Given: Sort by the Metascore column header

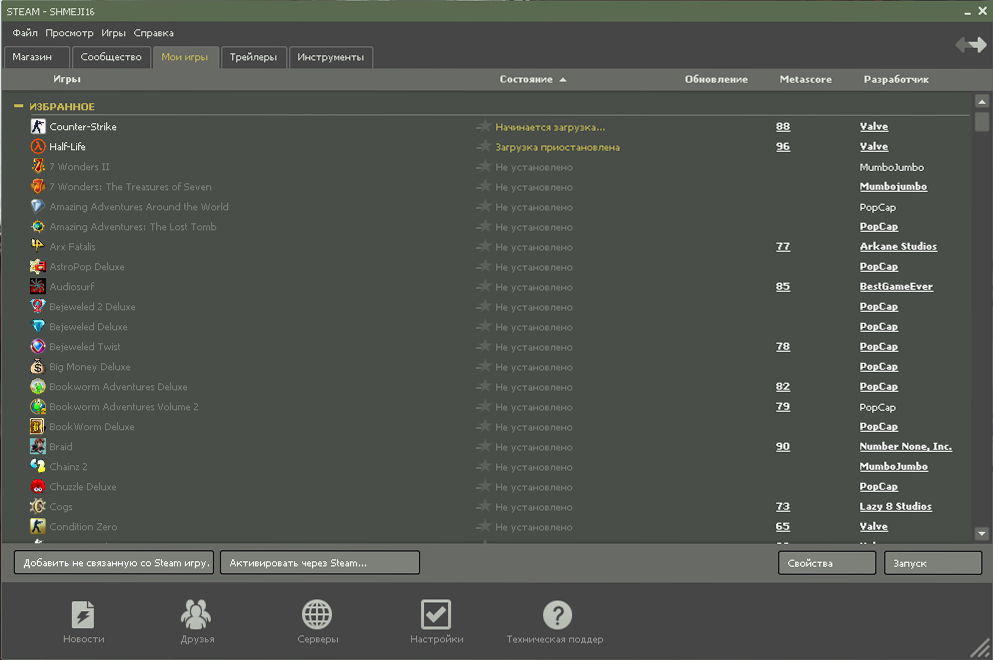Looking at the screenshot, I should point(806,79).
